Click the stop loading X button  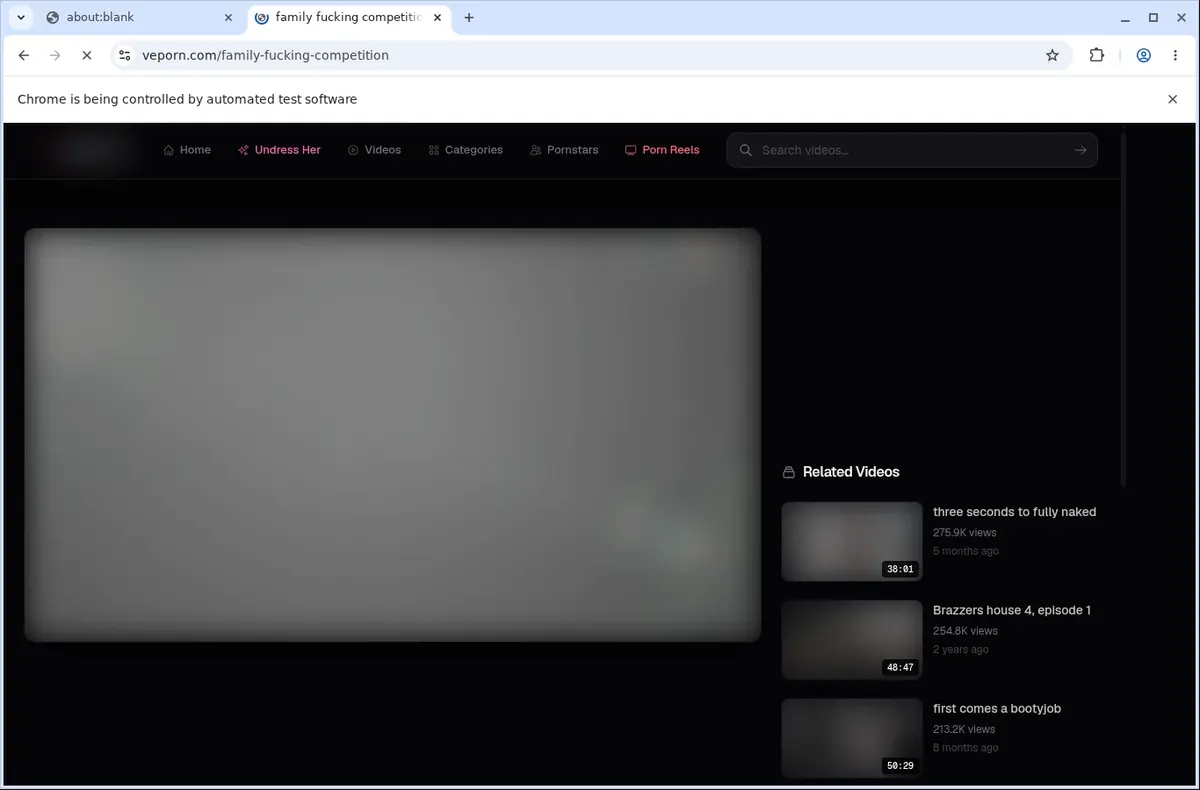coord(86,56)
